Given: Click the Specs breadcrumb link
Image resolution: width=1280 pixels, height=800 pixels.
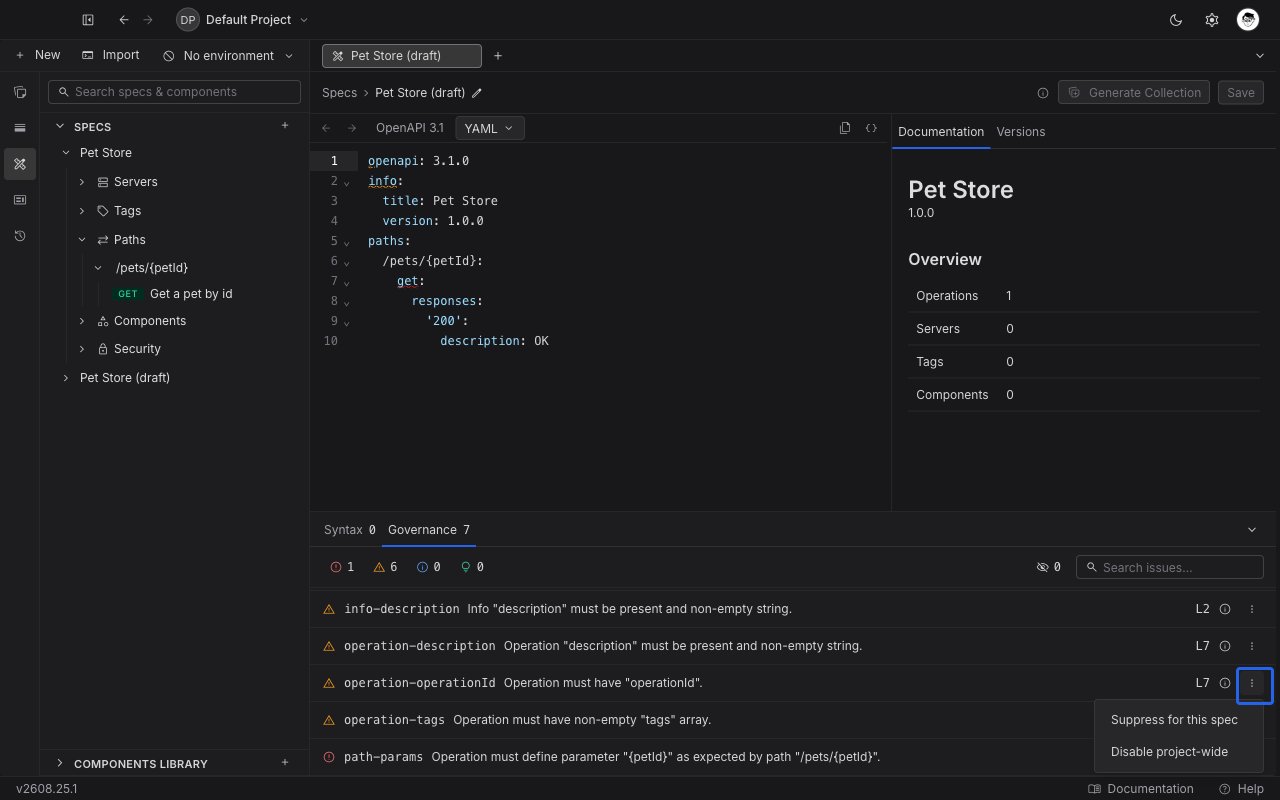Looking at the screenshot, I should click(339, 93).
